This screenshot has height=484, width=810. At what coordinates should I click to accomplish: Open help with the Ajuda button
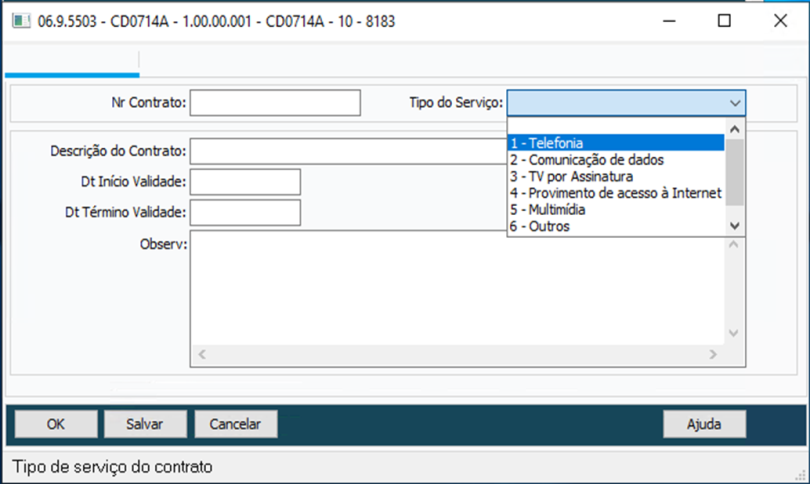coord(704,424)
